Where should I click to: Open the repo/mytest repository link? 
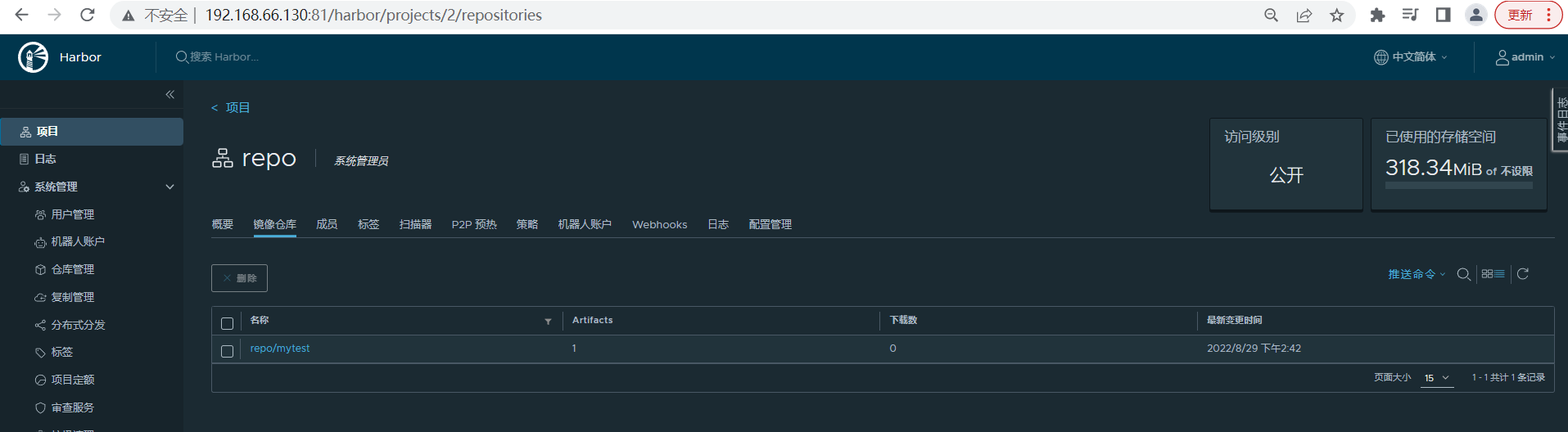[280, 349]
